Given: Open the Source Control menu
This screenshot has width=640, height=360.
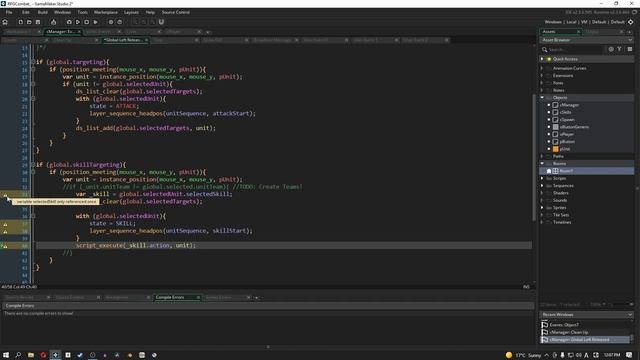Looking at the screenshot, I should point(176,12).
